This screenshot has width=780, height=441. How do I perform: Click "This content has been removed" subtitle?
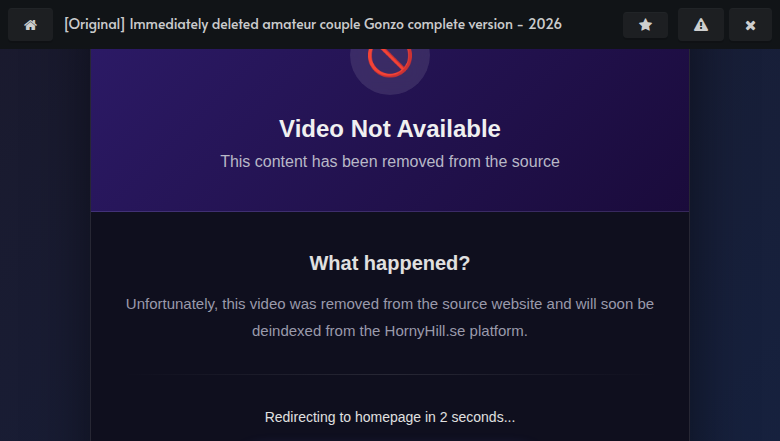(x=390, y=162)
